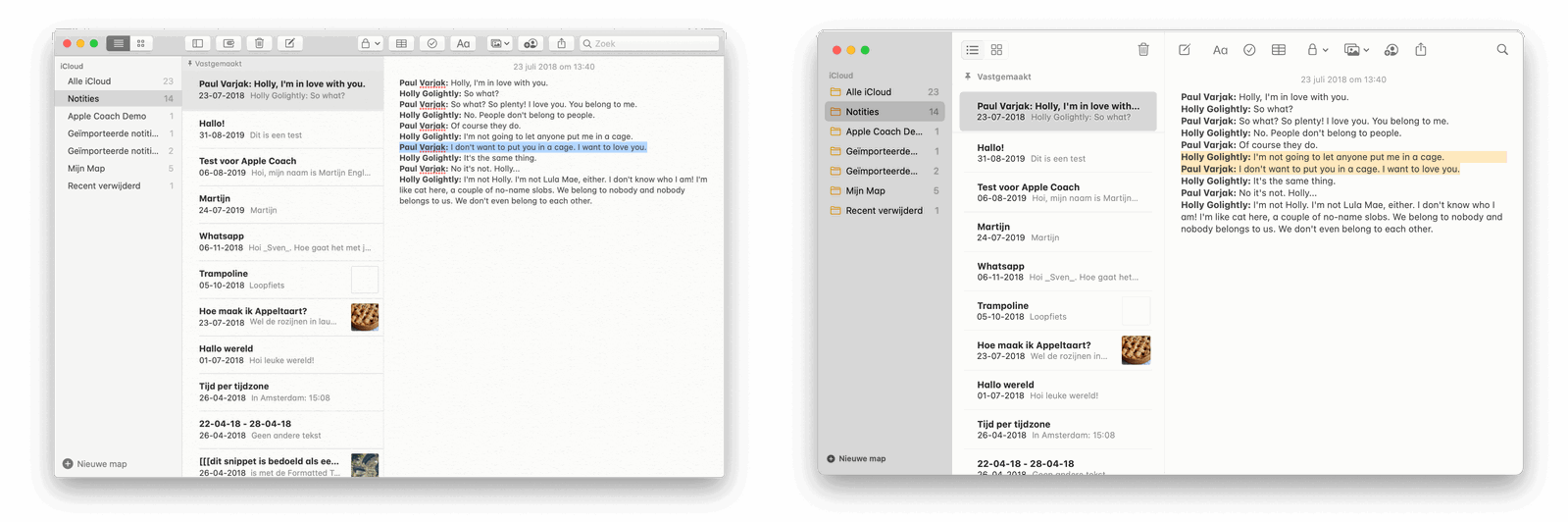Open Aa text format menu in left window
The image size is (1568, 522).
pyautogui.click(x=463, y=43)
